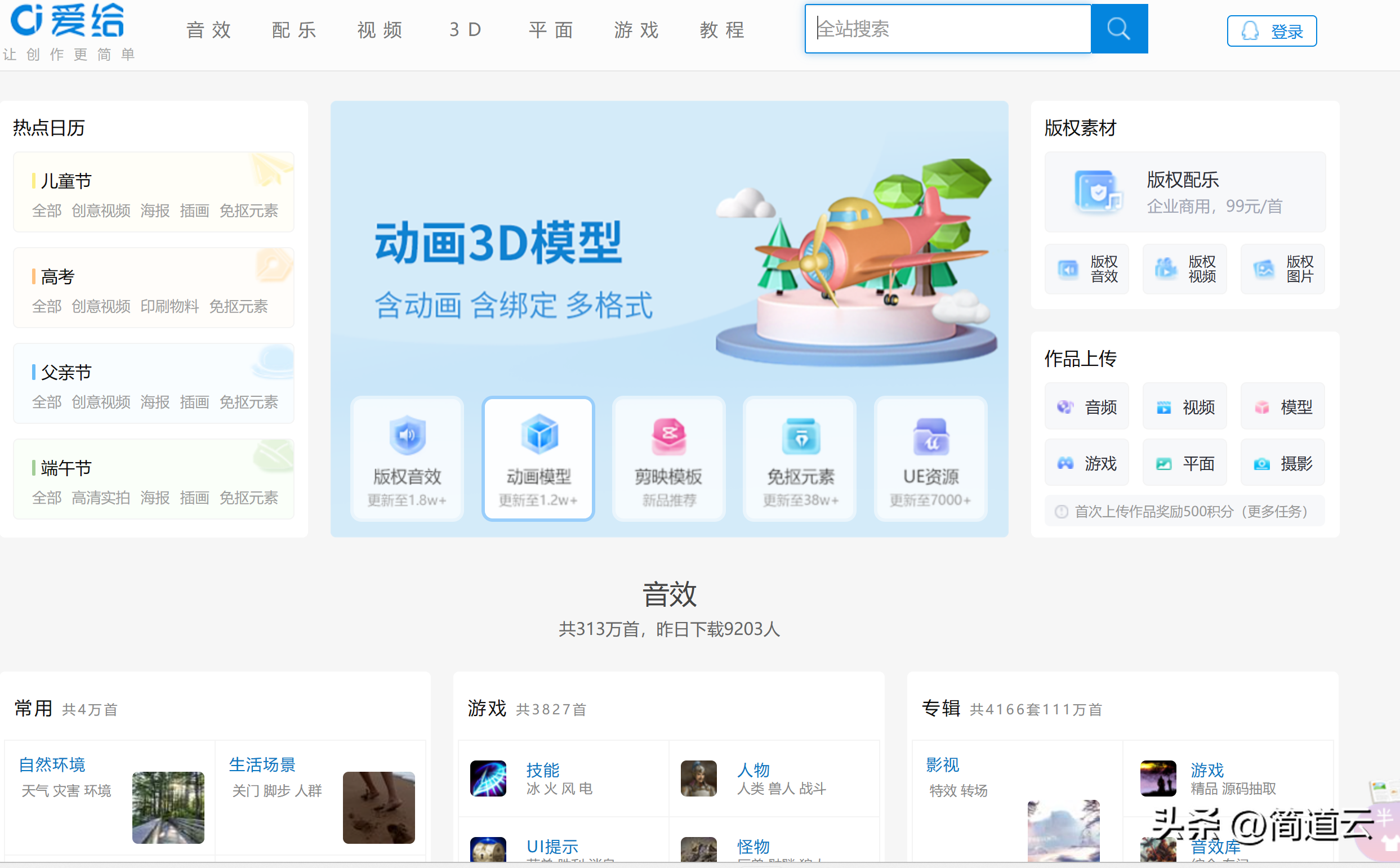Screen dimensions: 1400x868
Task: Click the 影视 snowy landscape thumbnail
Action: pos(1063,831)
